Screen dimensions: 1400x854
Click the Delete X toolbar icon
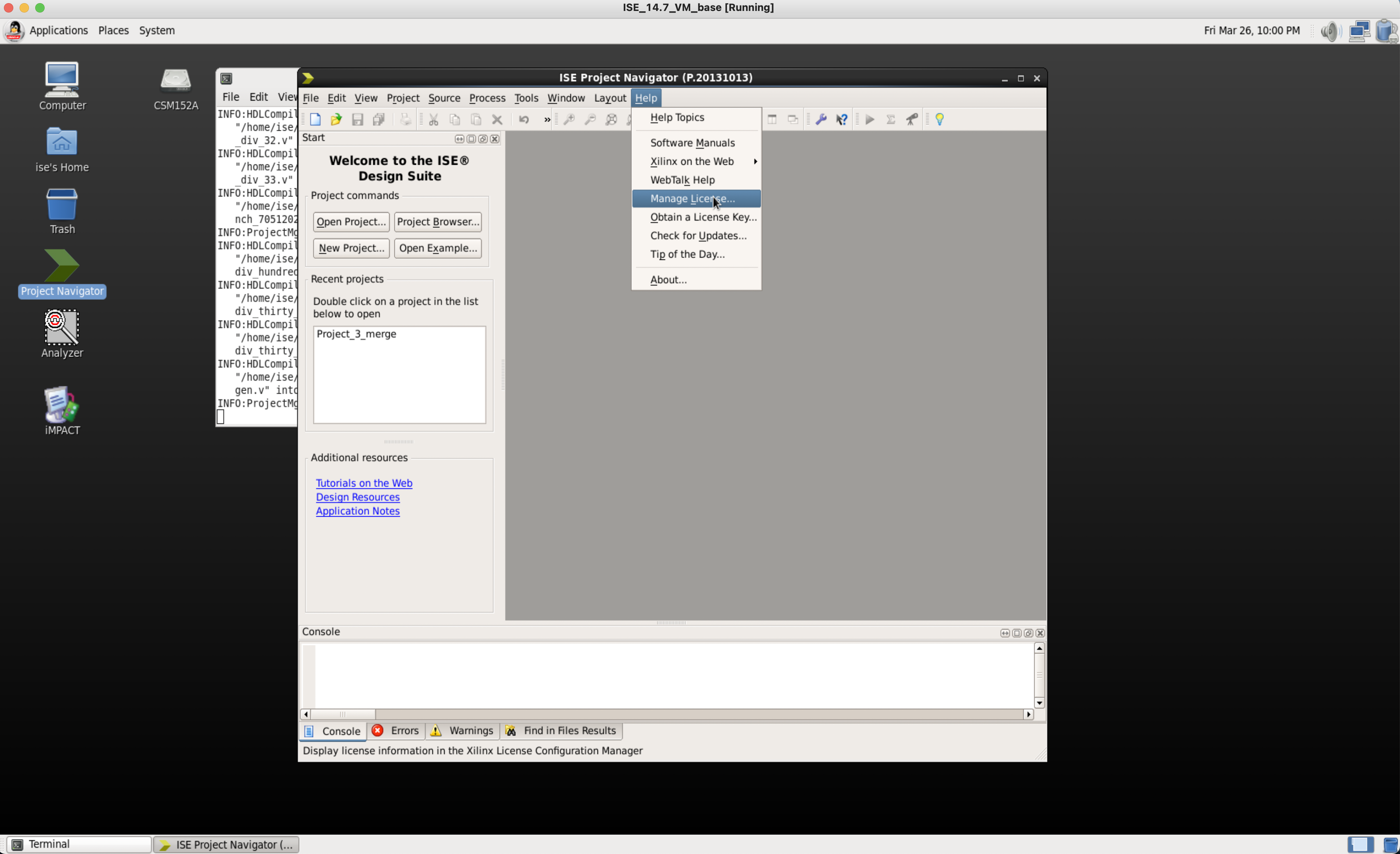497,119
